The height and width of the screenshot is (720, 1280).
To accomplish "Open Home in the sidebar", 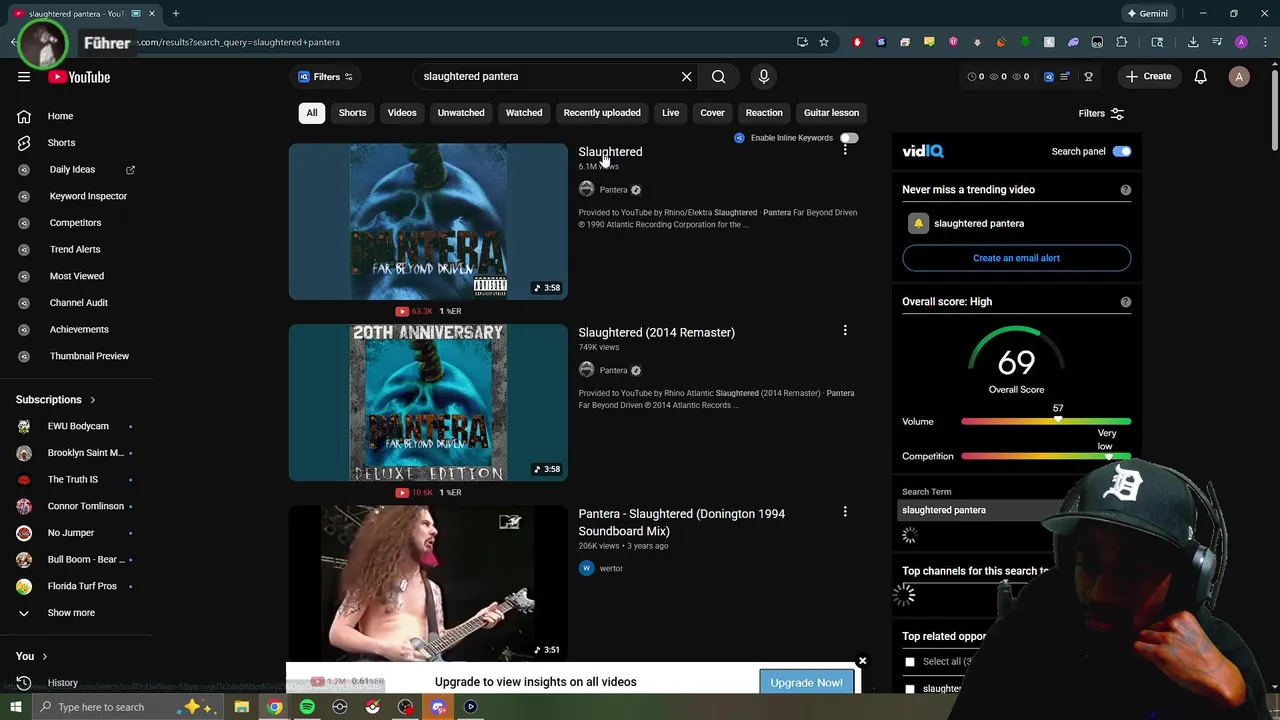I will tap(60, 116).
